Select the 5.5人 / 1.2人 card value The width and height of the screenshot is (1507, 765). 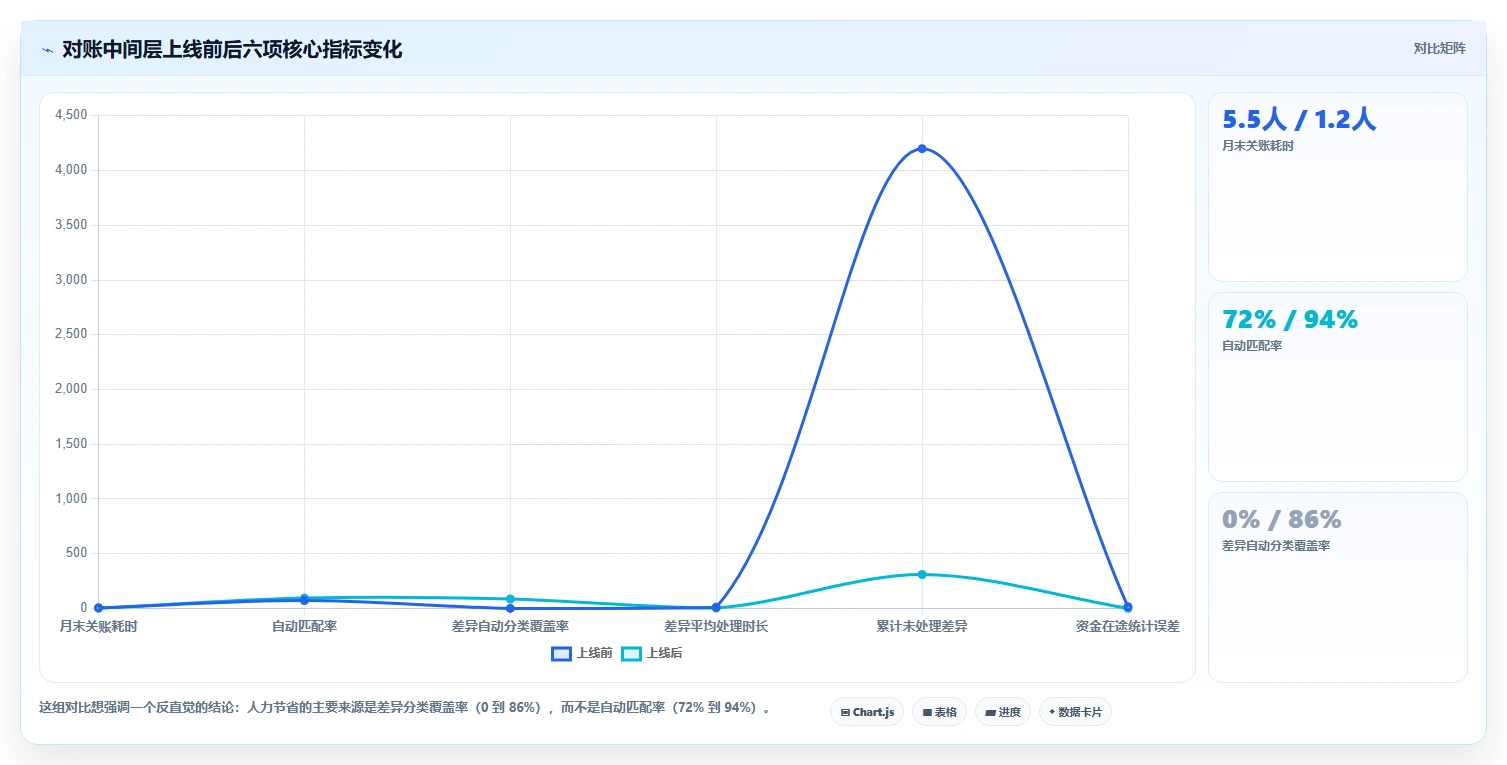tap(1299, 120)
